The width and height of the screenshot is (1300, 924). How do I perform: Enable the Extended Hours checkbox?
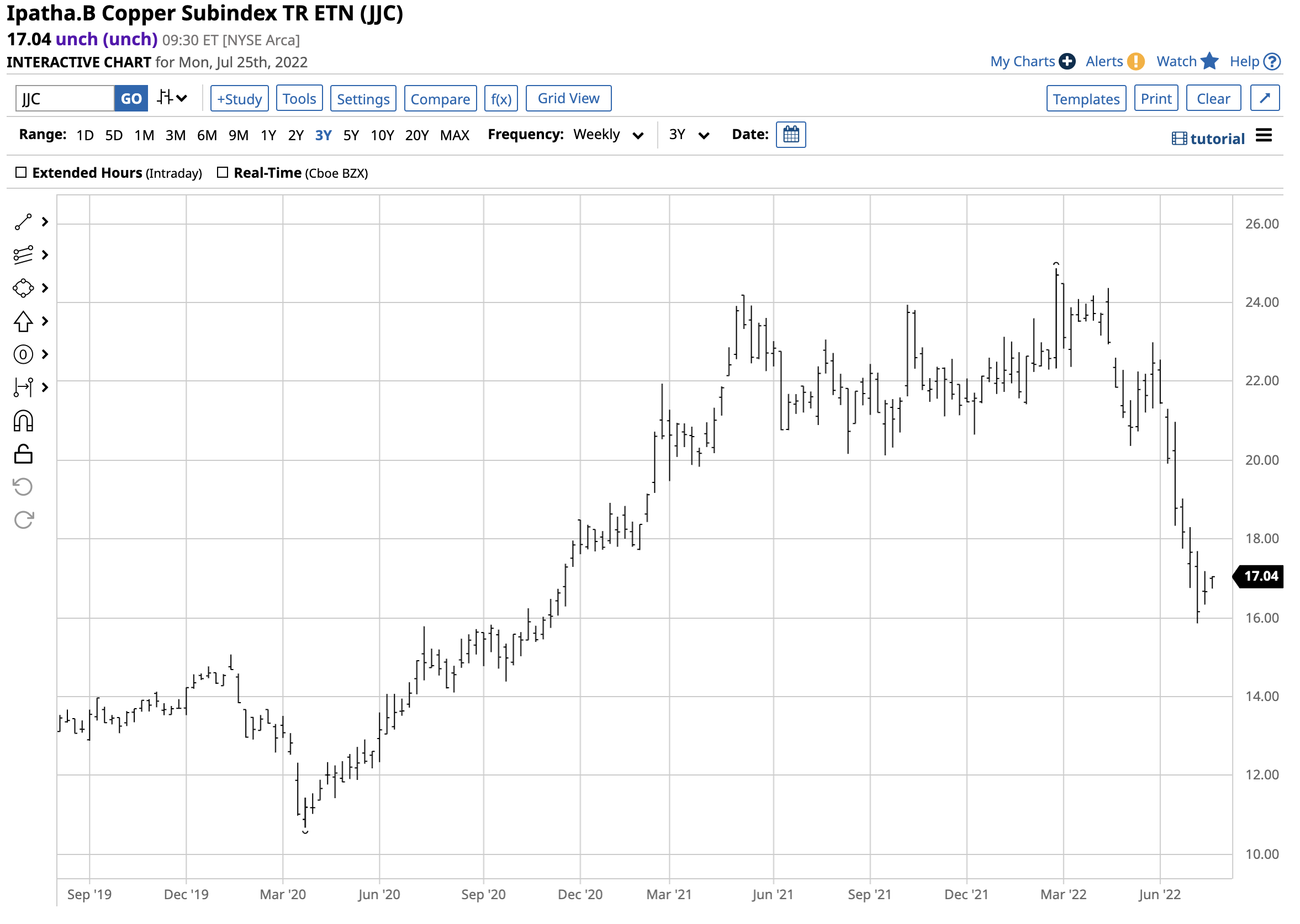[x=21, y=172]
